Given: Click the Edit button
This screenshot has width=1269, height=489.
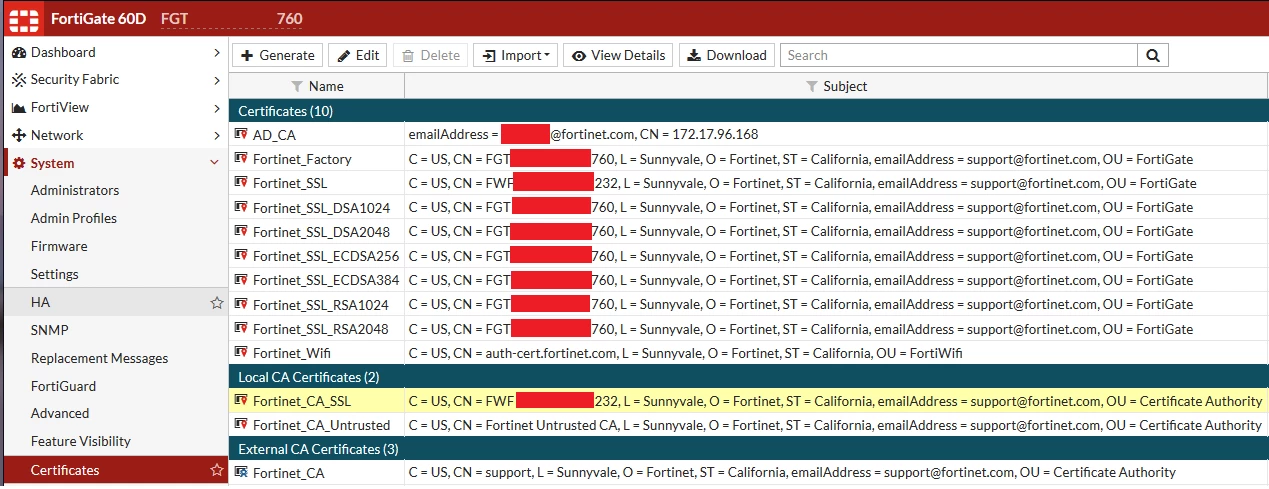Looking at the screenshot, I should tap(358, 55).
